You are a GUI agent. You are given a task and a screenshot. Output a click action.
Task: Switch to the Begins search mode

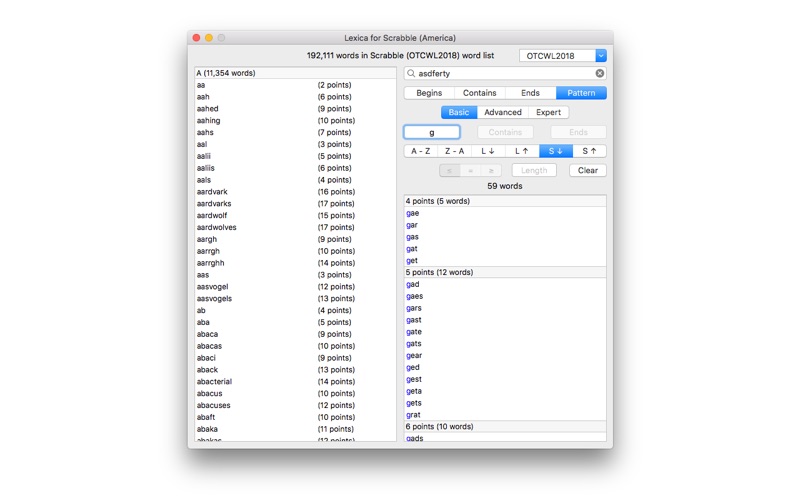pos(429,93)
